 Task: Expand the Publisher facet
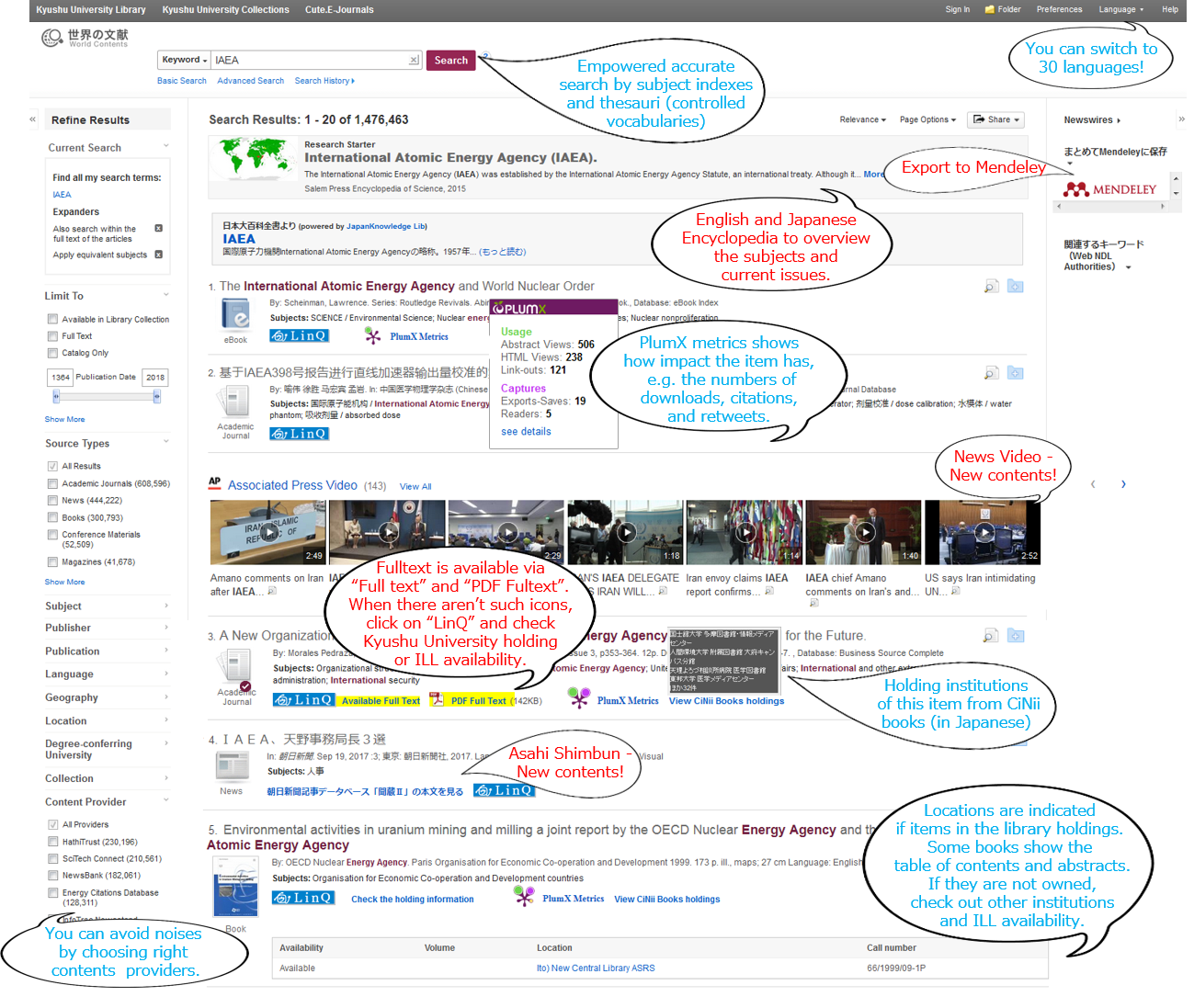[x=107, y=628]
